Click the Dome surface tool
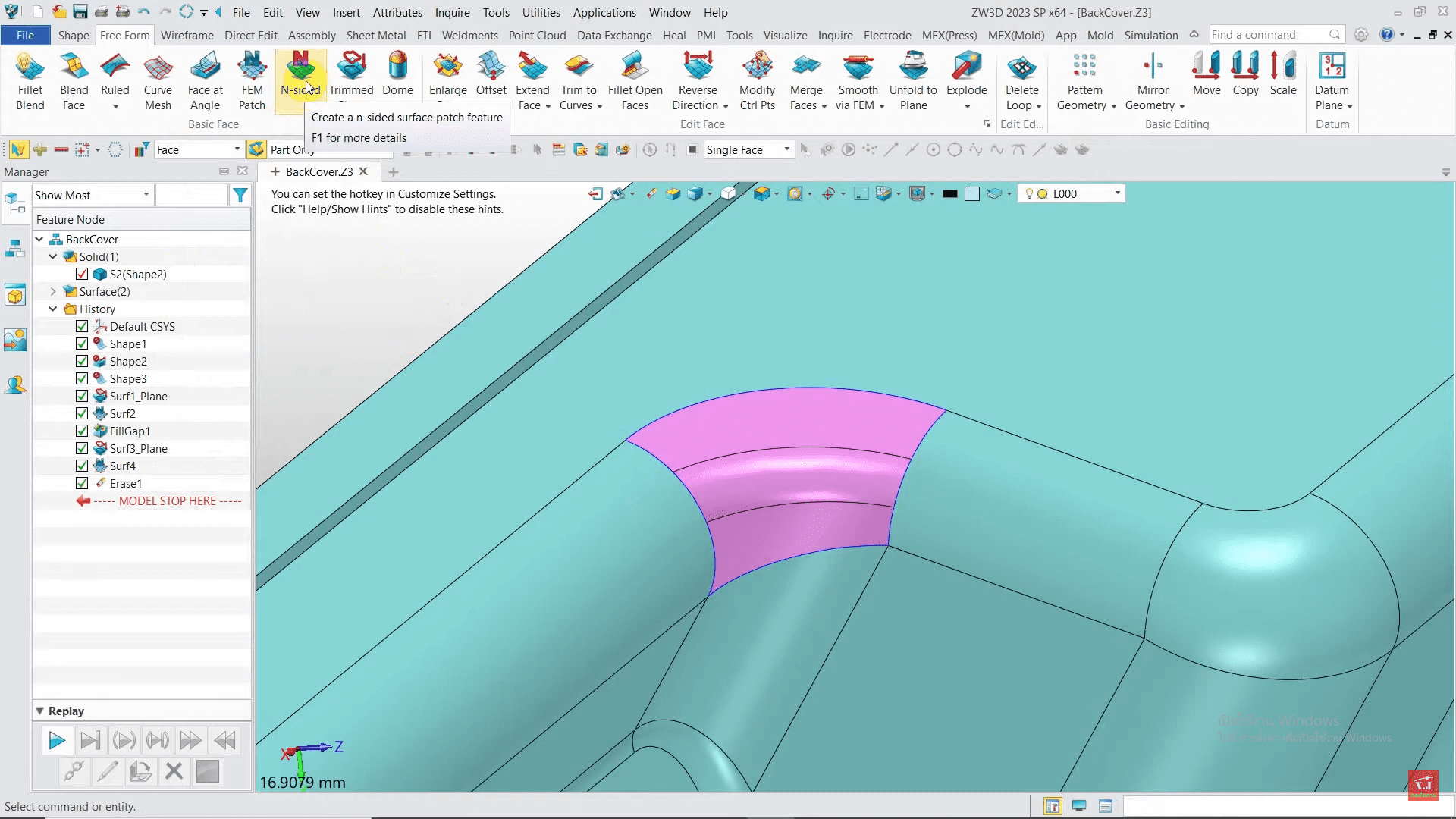1456x819 pixels. (x=397, y=74)
